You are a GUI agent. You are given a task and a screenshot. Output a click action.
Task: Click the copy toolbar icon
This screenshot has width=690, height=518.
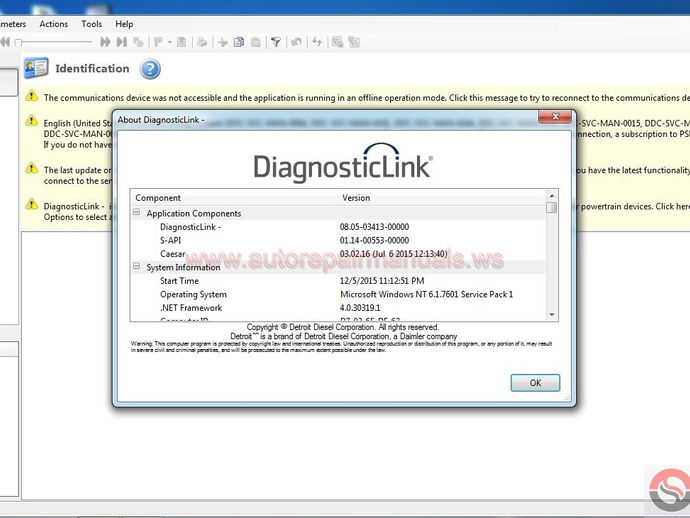point(239,42)
